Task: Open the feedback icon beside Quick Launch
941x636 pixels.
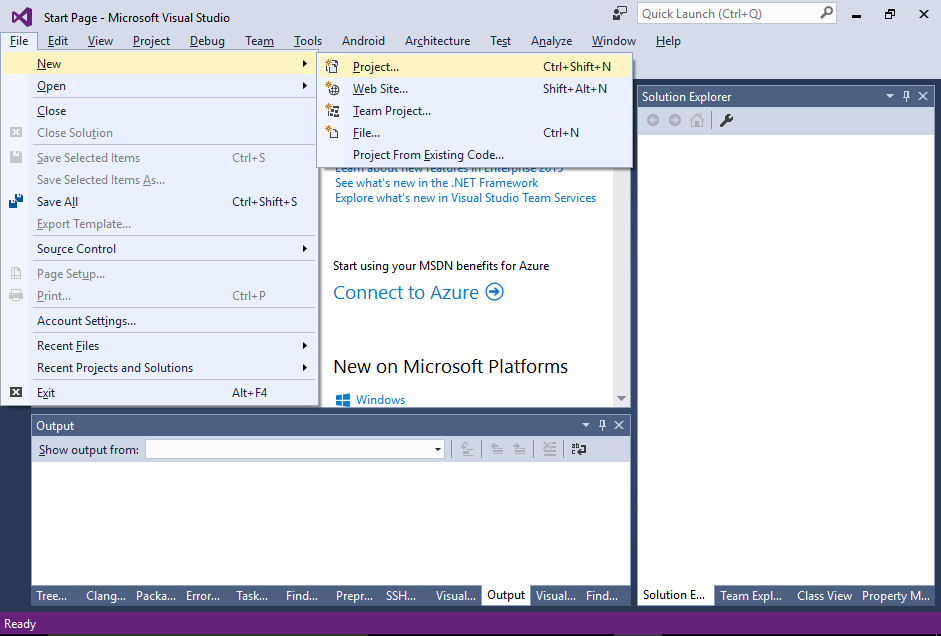Action: tap(619, 13)
